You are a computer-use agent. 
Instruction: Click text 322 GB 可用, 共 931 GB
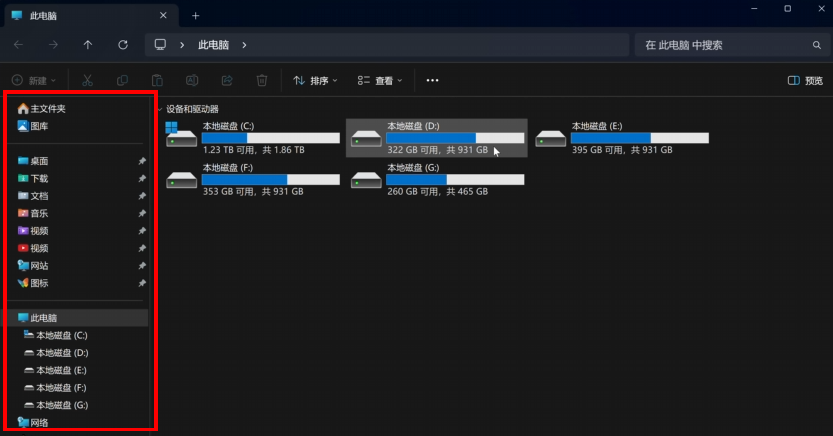[437, 150]
